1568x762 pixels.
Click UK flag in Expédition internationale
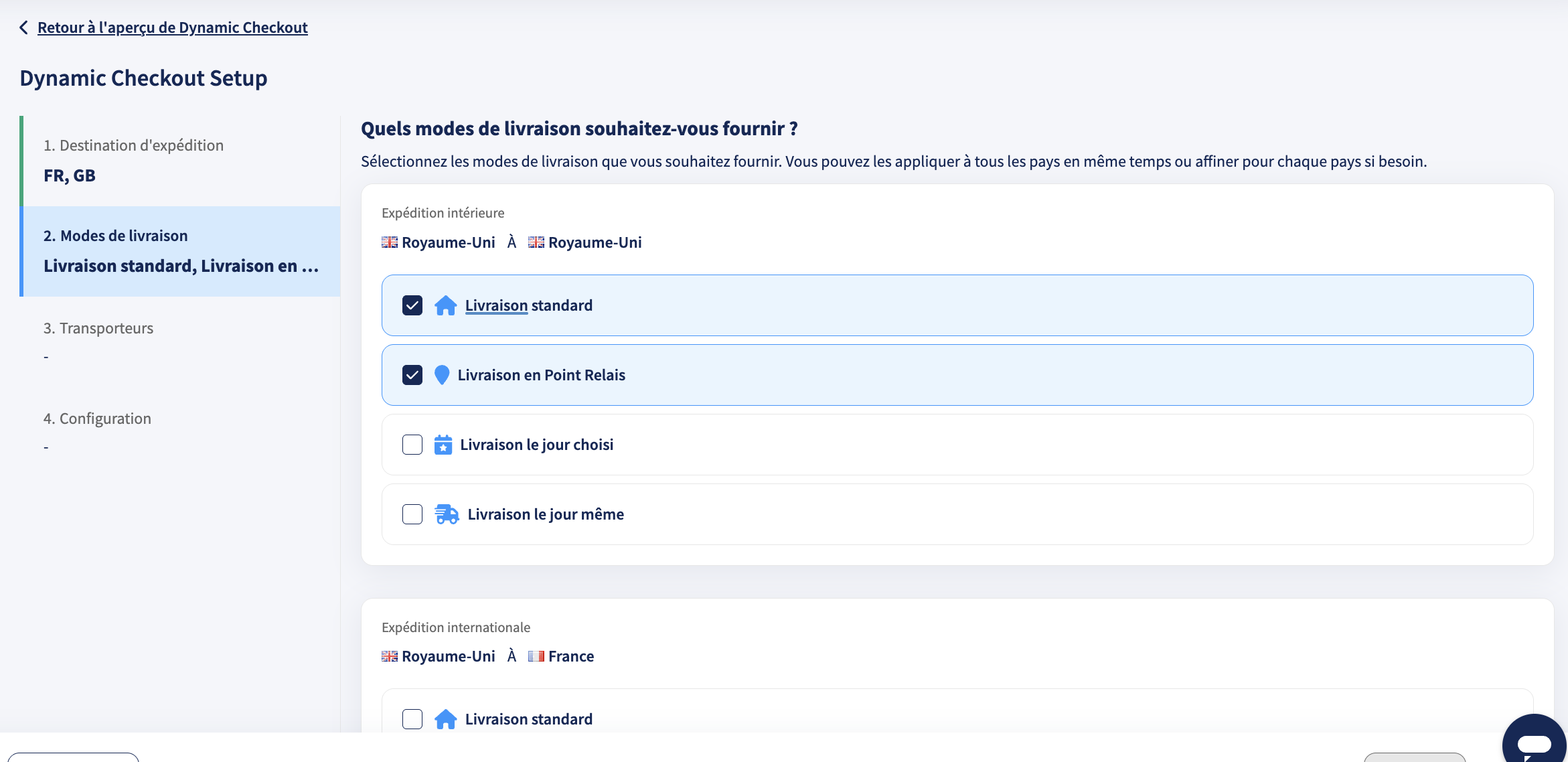pyautogui.click(x=390, y=656)
